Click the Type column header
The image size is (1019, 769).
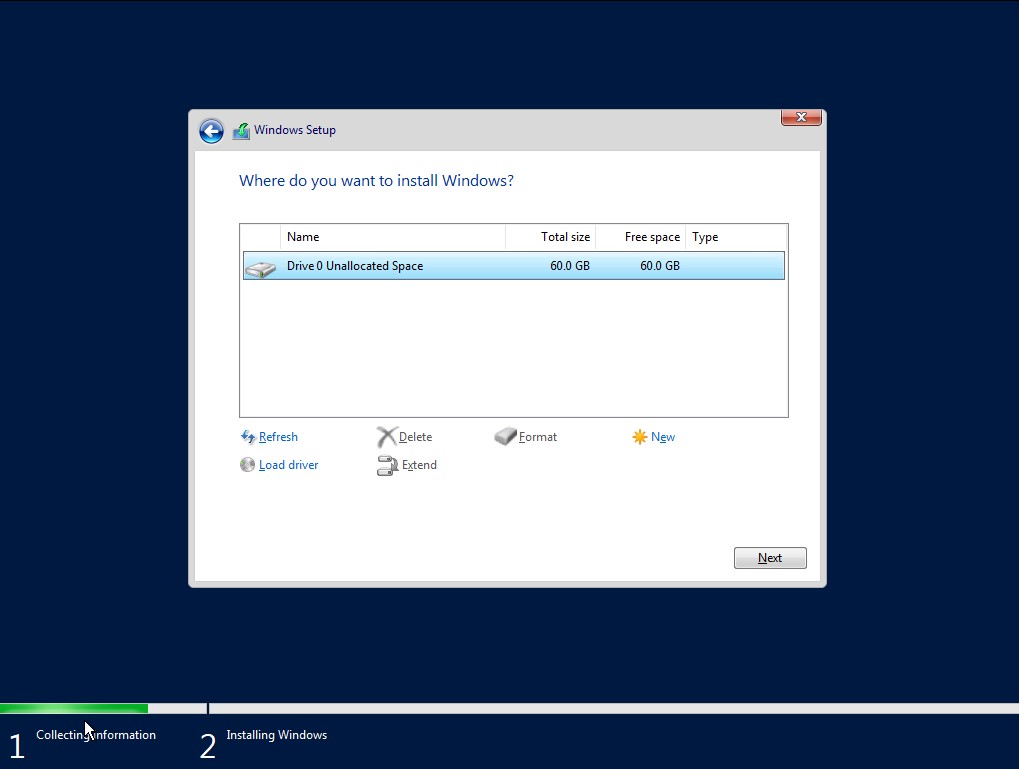pos(704,236)
